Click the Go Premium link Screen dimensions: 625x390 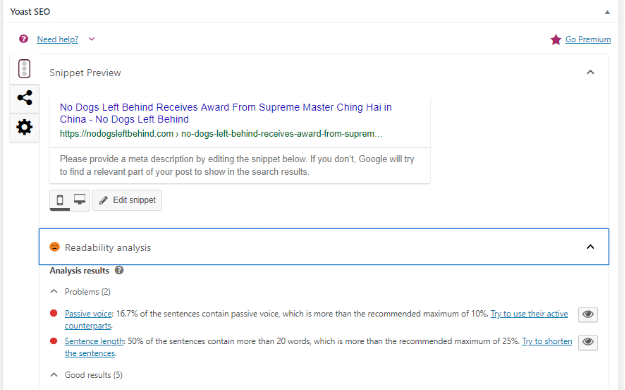(588, 39)
